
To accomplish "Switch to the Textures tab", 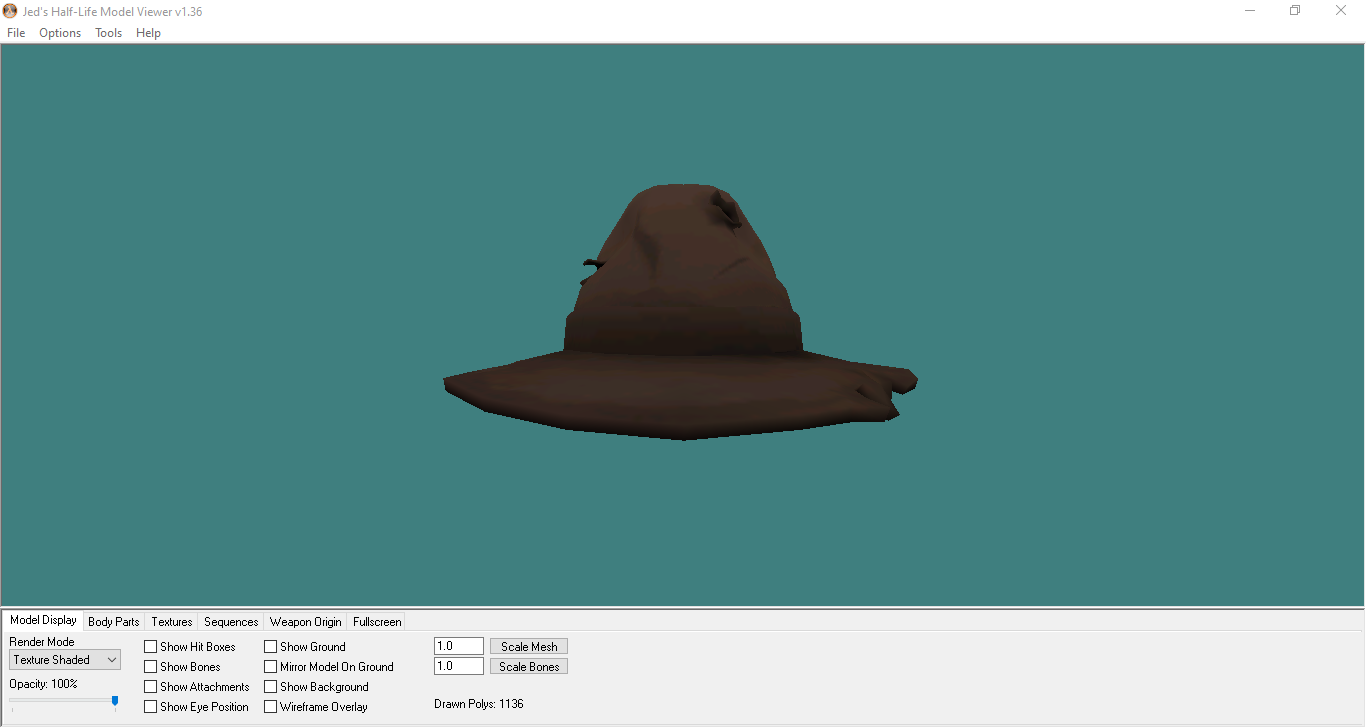I will 172,622.
